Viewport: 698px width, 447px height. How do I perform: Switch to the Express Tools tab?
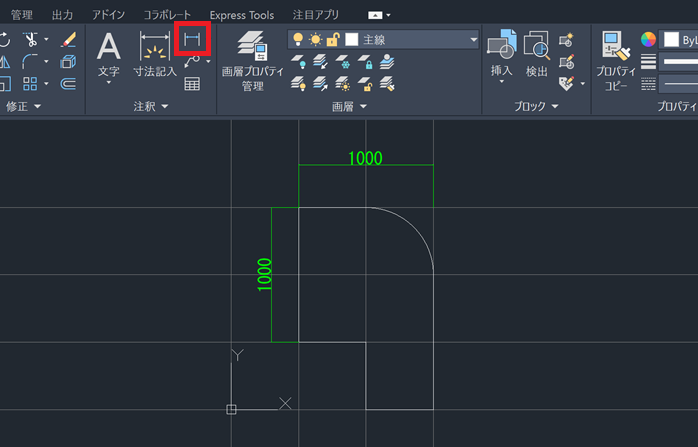coord(241,15)
